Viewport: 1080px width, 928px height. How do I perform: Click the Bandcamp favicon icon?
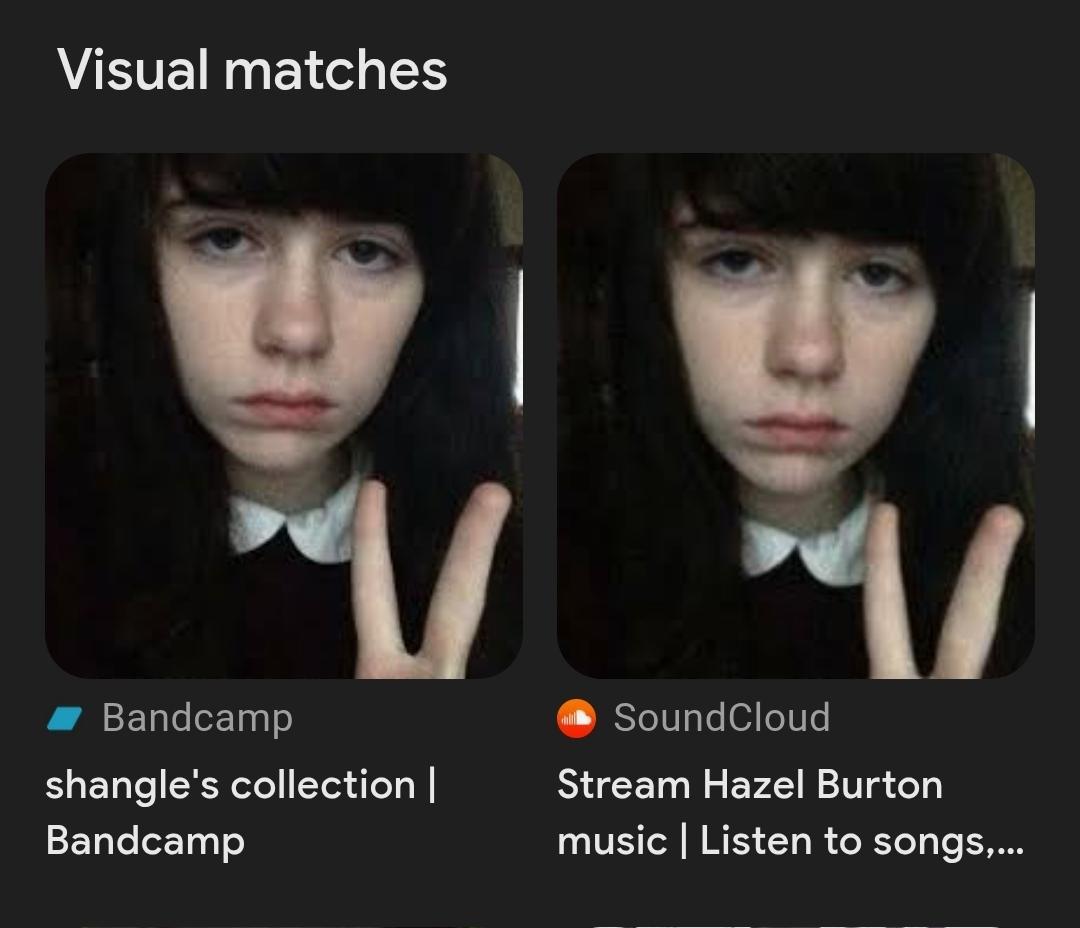coord(66,718)
